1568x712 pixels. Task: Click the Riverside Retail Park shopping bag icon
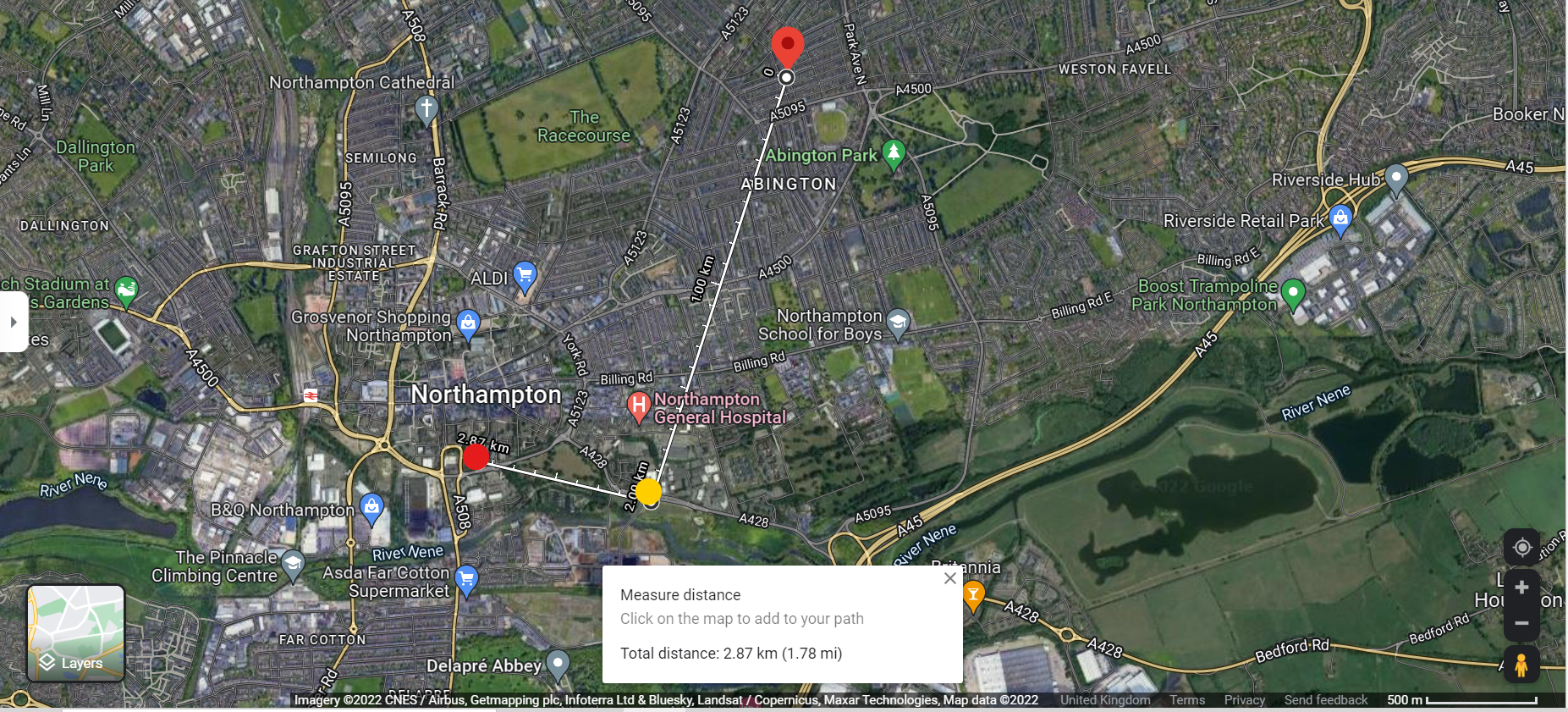click(x=1340, y=219)
